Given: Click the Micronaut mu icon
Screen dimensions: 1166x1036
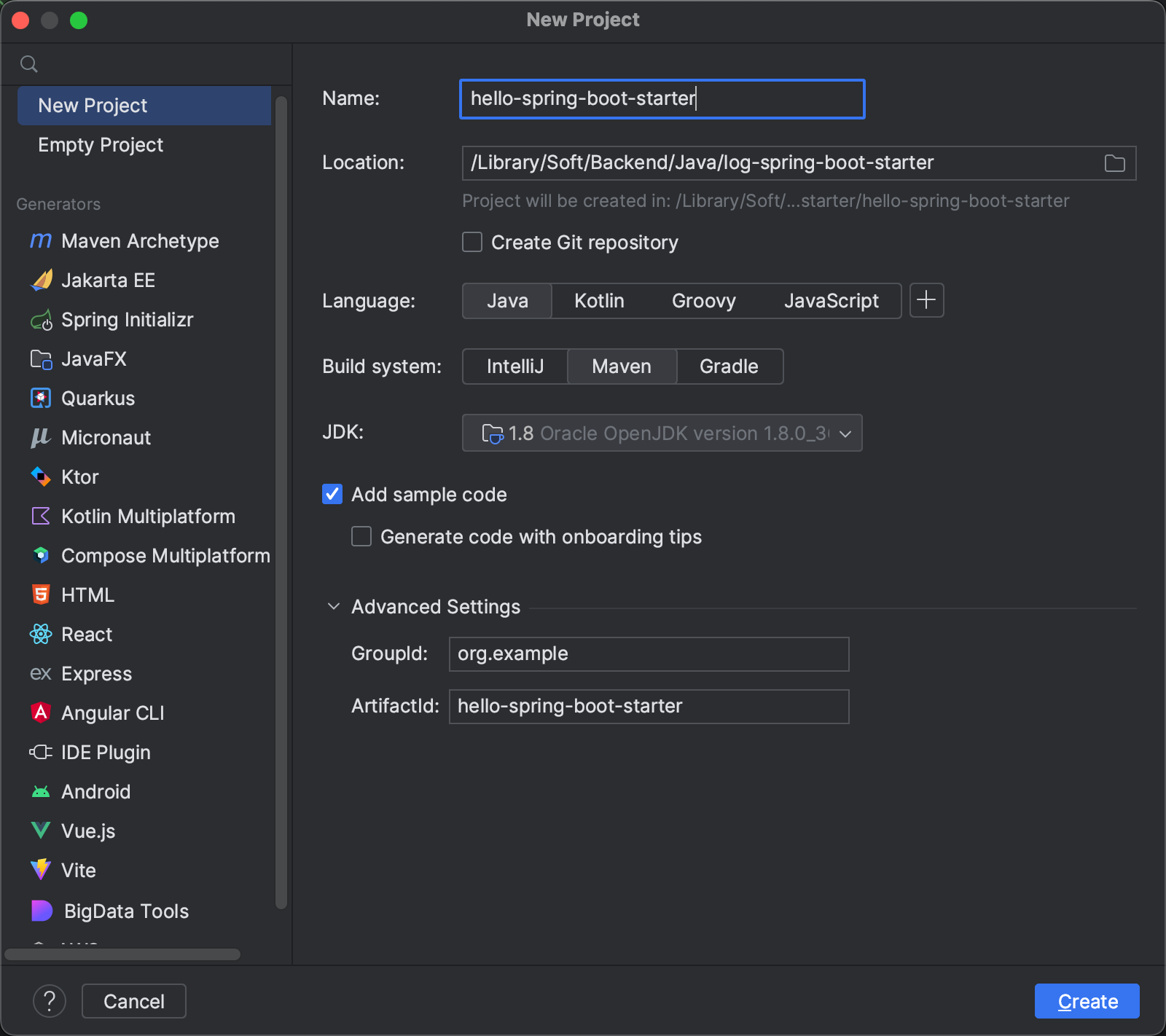Looking at the screenshot, I should [41, 437].
